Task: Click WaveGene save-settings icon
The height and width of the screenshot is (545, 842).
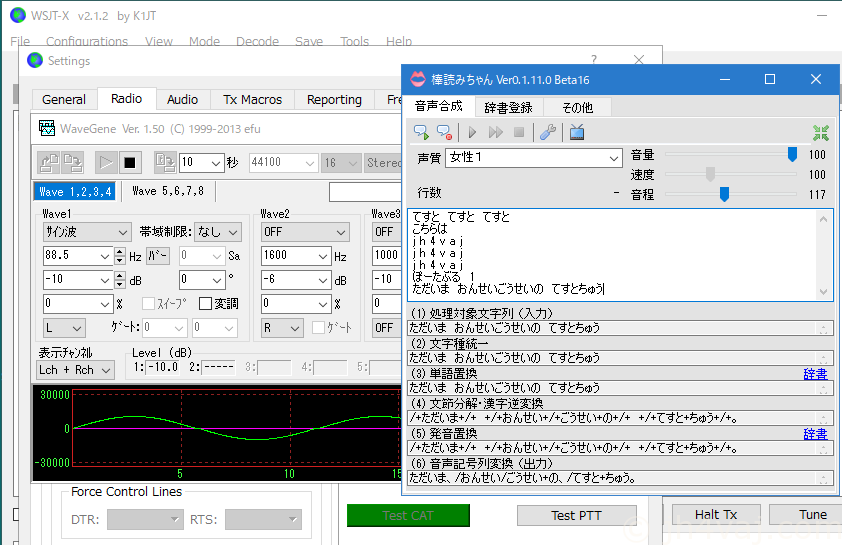Action: tap(72, 163)
